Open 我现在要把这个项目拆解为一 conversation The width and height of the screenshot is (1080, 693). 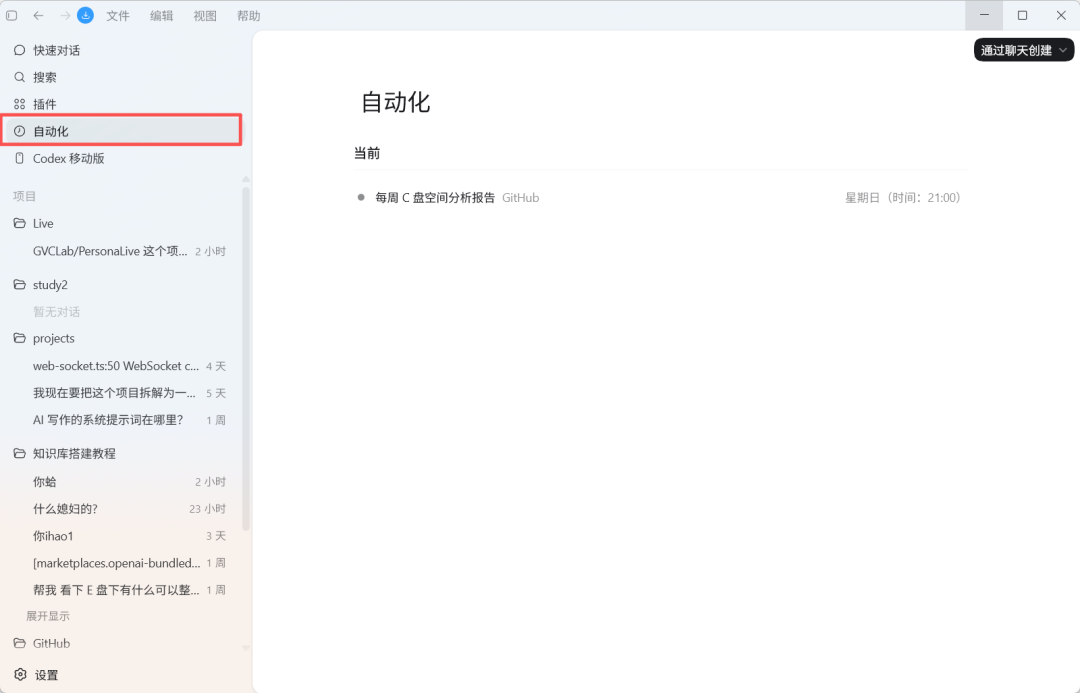tap(123, 393)
